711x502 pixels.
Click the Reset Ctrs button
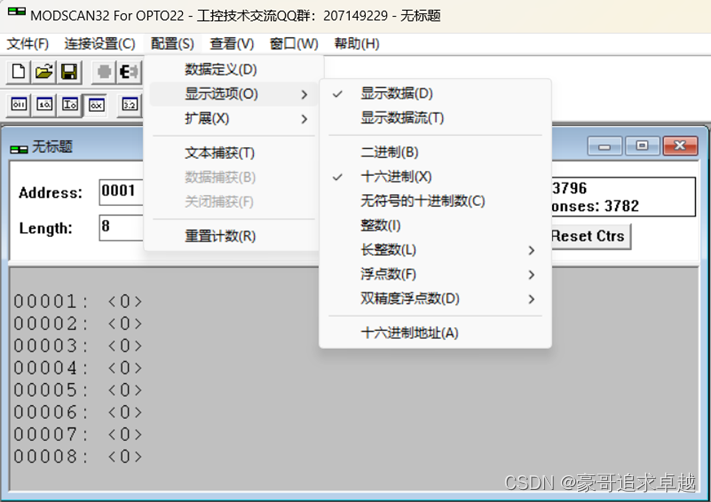pos(590,236)
